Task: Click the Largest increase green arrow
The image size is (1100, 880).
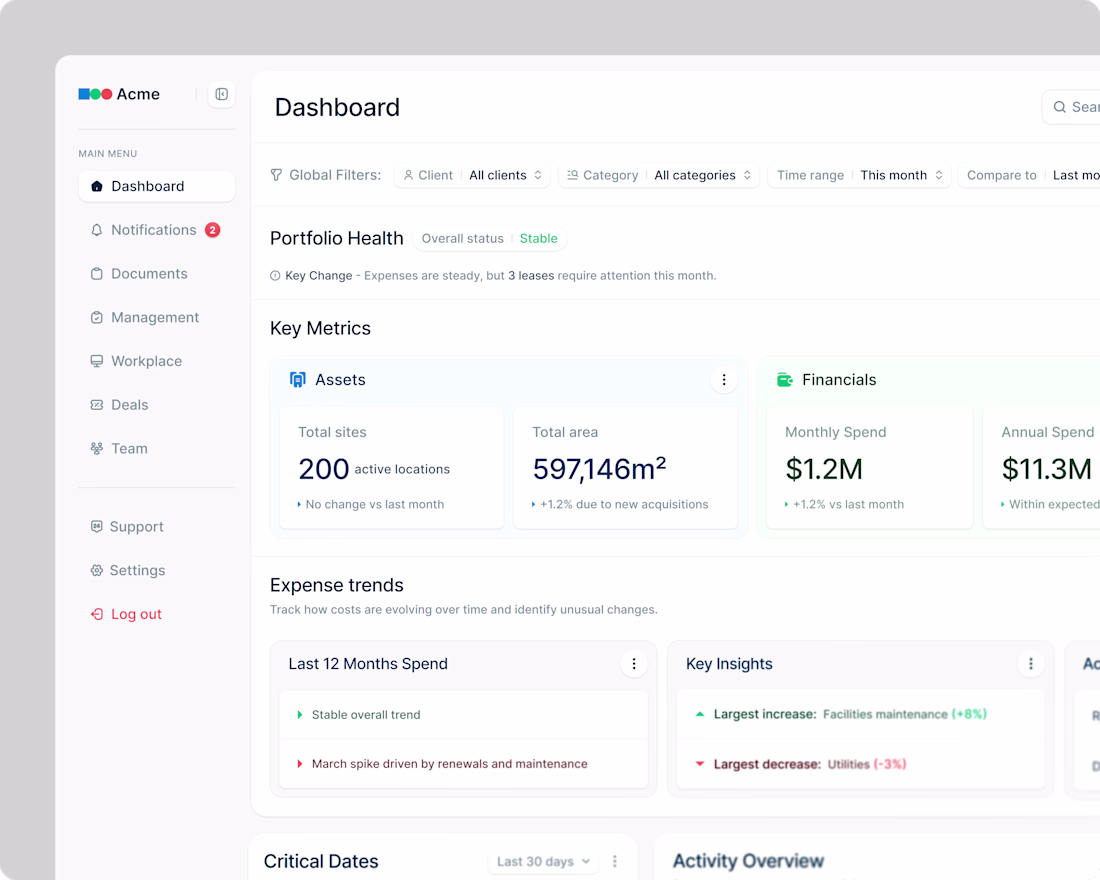Action: click(x=699, y=714)
